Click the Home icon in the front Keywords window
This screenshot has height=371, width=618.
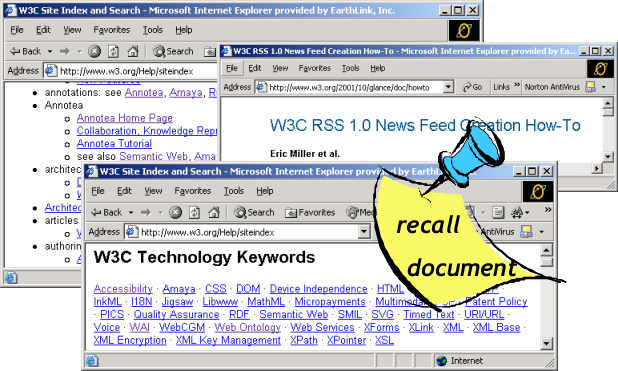tap(214, 213)
